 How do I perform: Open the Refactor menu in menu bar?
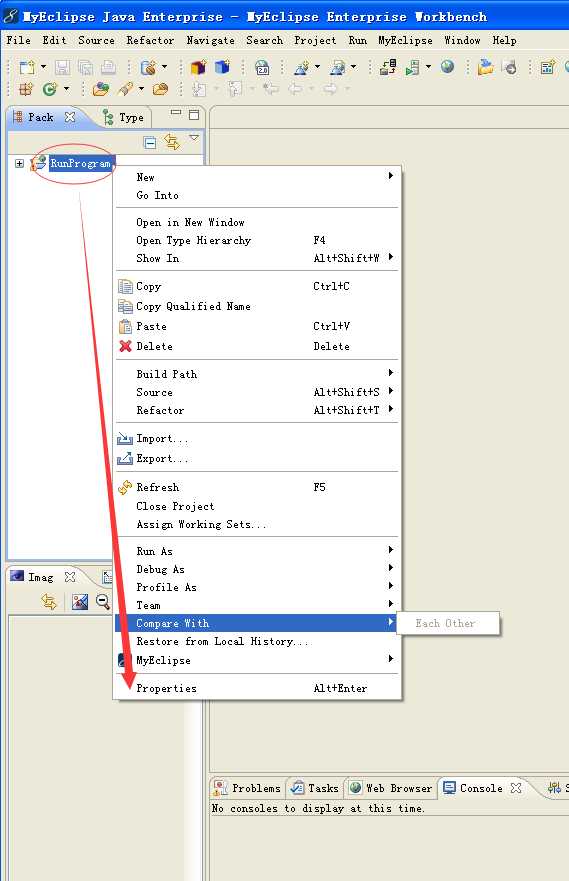tap(150, 40)
